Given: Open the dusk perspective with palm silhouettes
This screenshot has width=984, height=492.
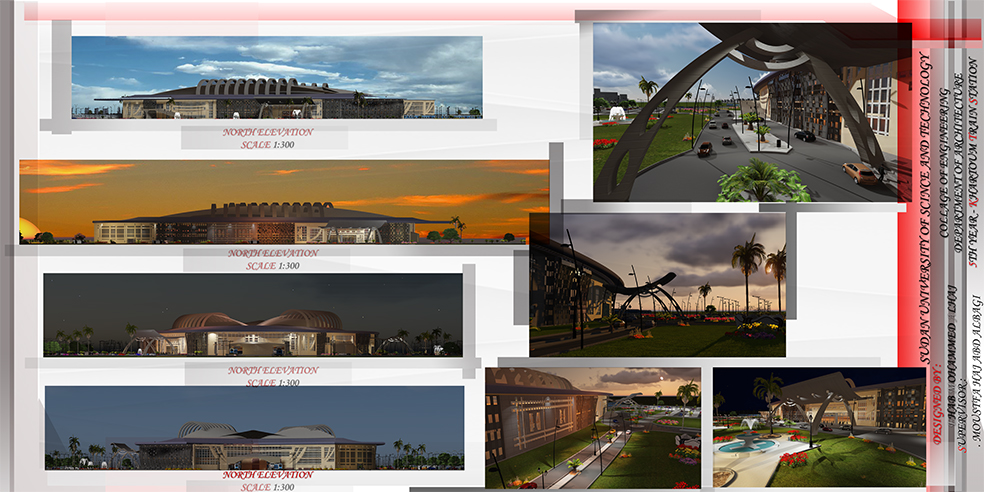Looking at the screenshot, I should 657,284.
